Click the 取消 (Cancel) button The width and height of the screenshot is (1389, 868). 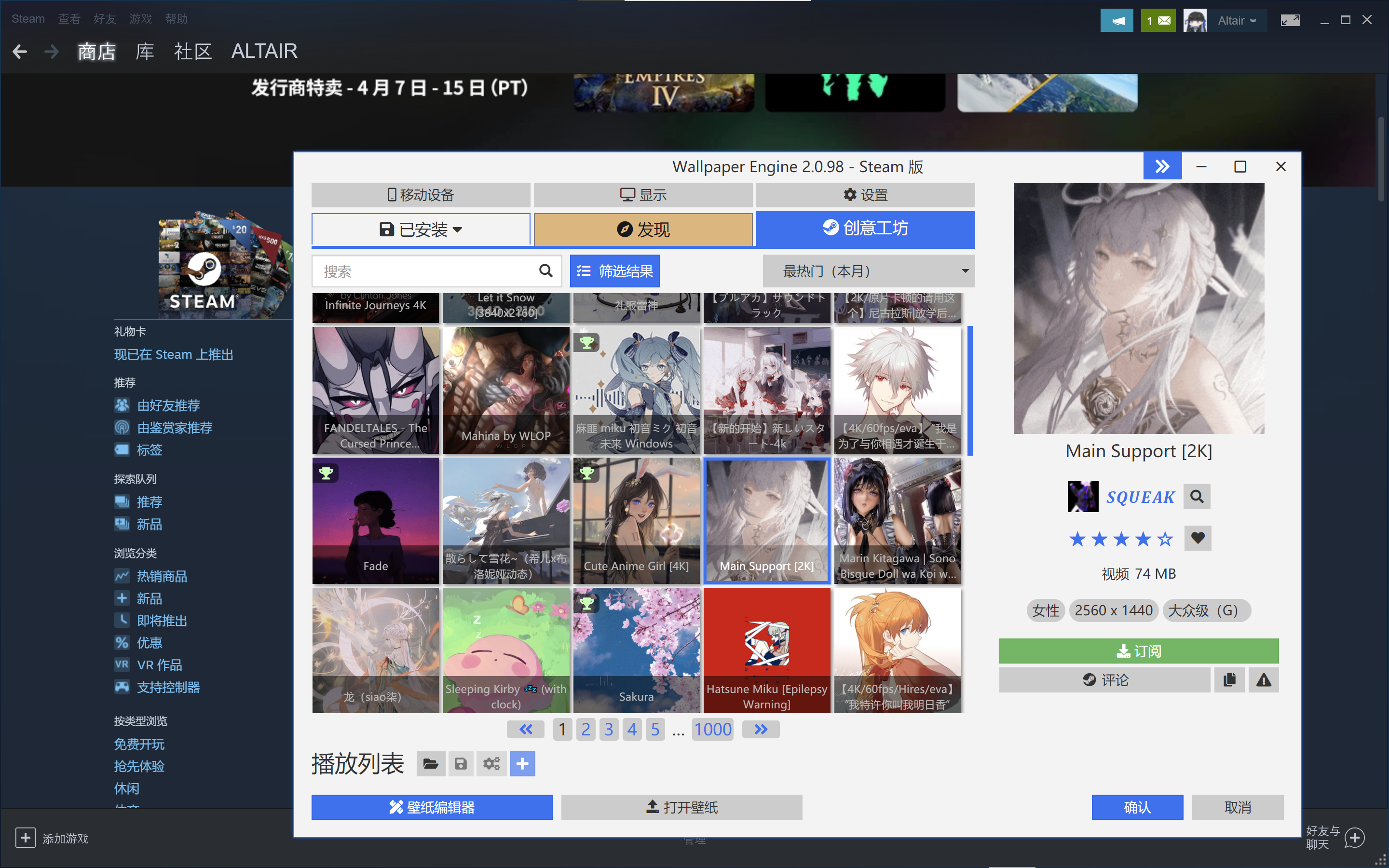1238,807
